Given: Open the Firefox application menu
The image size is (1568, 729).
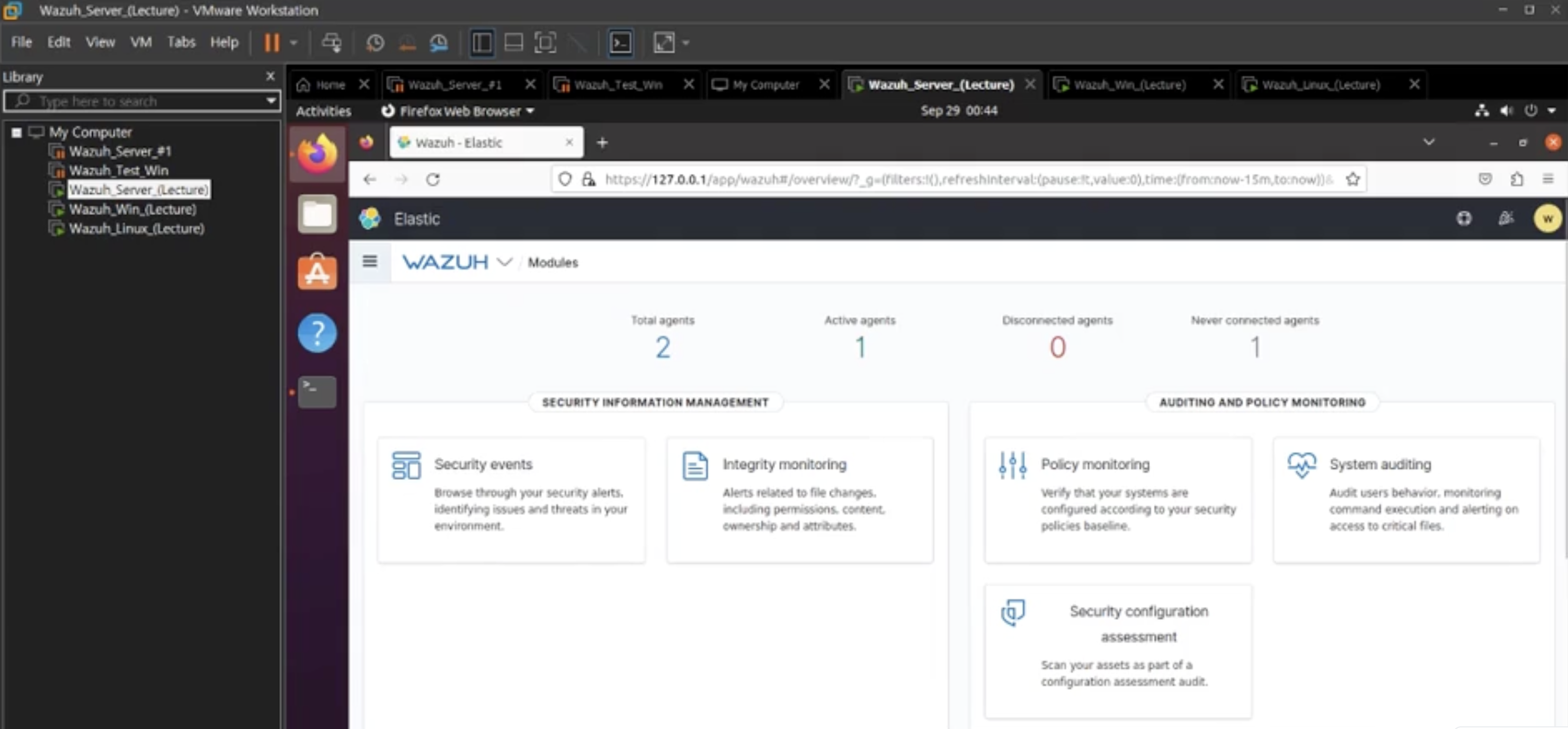Looking at the screenshot, I should point(1548,179).
